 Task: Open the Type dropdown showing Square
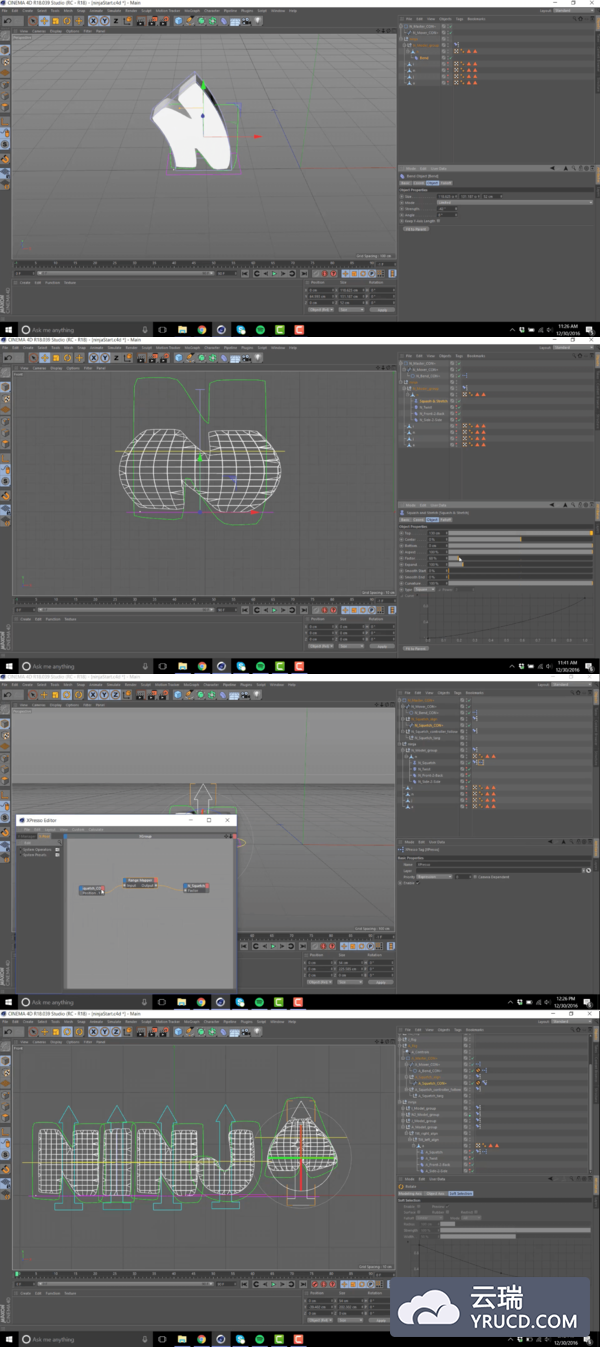point(425,589)
